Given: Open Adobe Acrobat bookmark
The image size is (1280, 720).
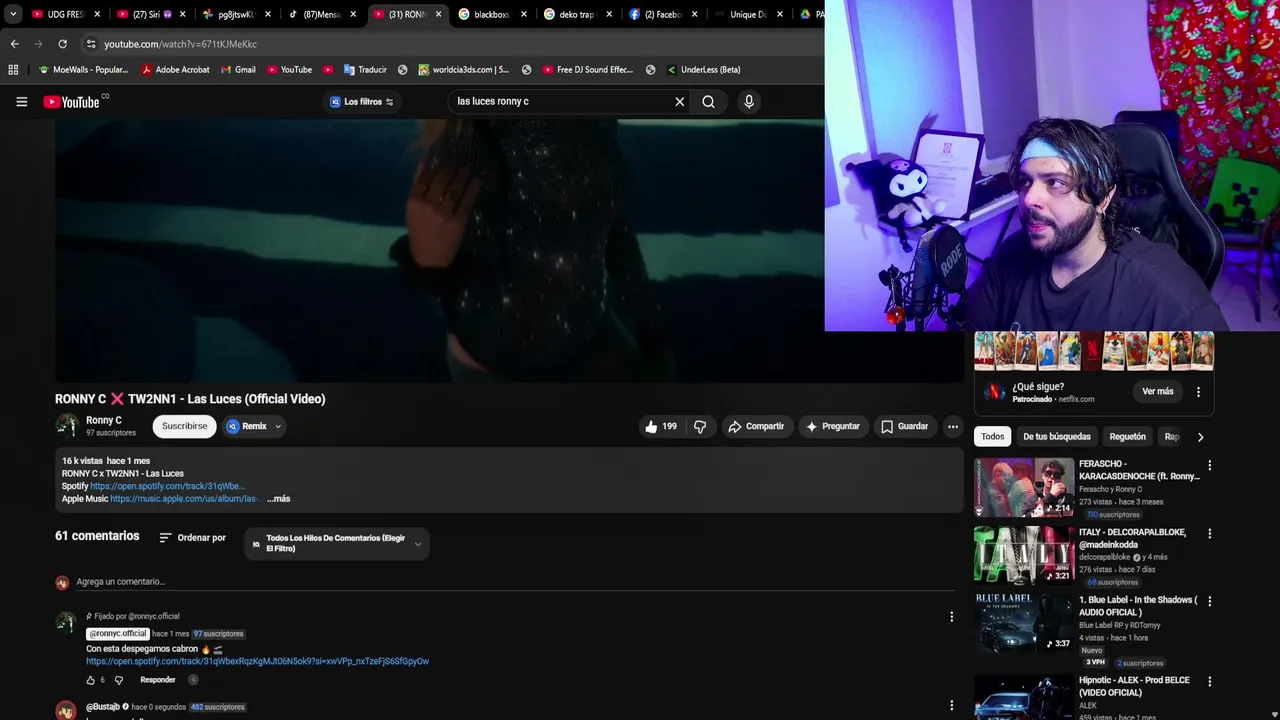Looking at the screenshot, I should (x=176, y=70).
